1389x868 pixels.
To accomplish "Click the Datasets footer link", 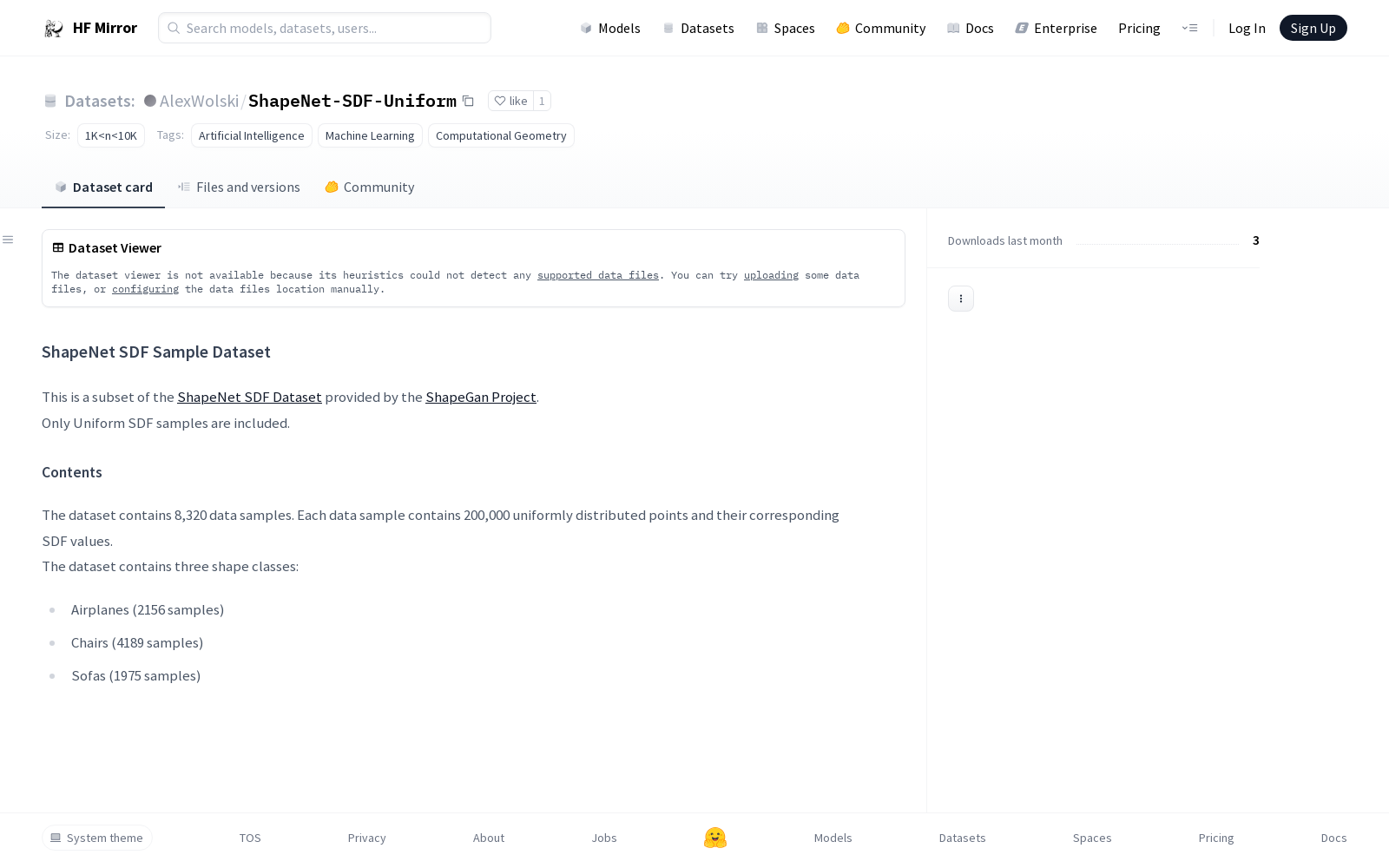I will (x=963, y=838).
